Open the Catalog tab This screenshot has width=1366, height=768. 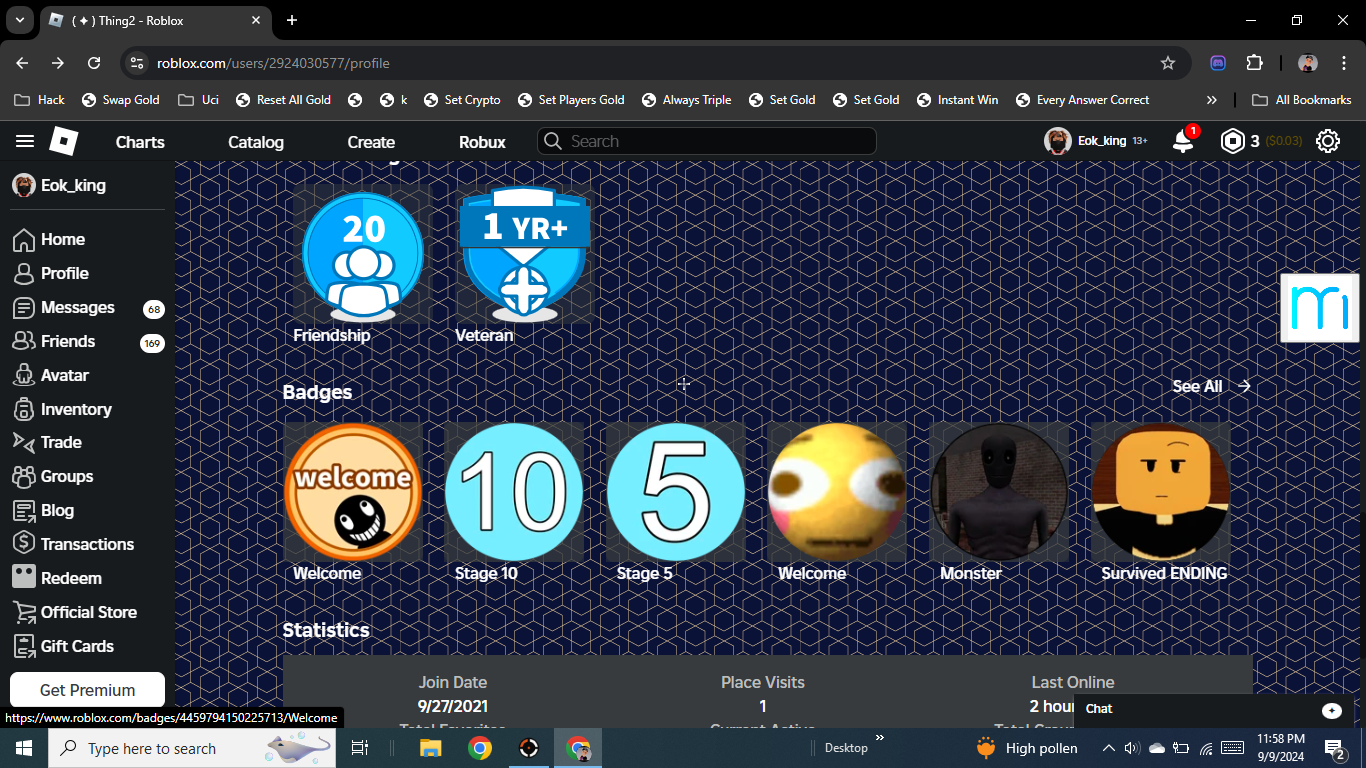(256, 142)
